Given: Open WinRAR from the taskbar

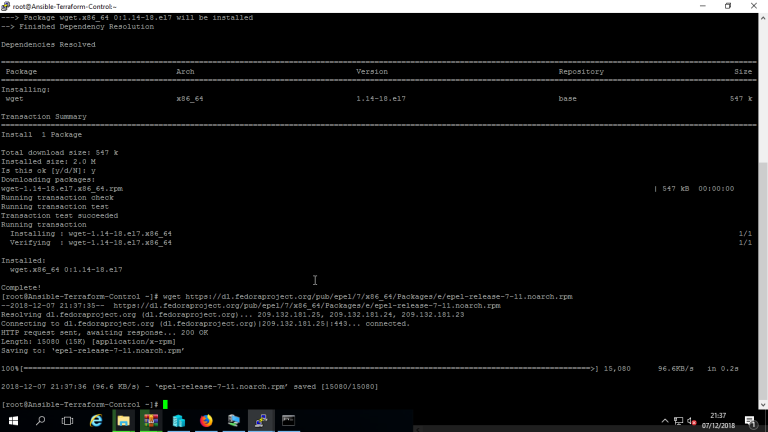Looking at the screenshot, I should pyautogui.click(x=151, y=421).
